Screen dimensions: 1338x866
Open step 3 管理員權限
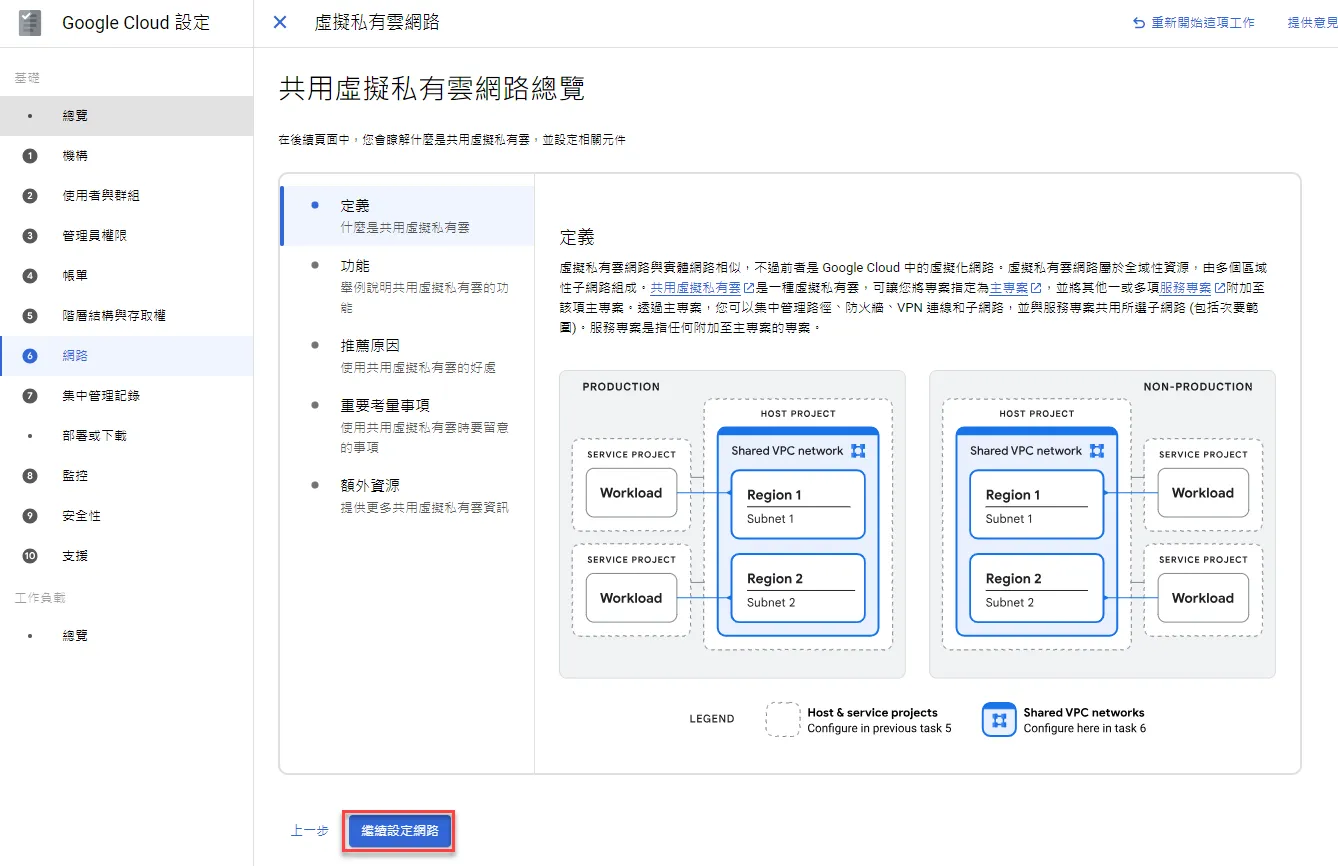pyautogui.click(x=126, y=236)
